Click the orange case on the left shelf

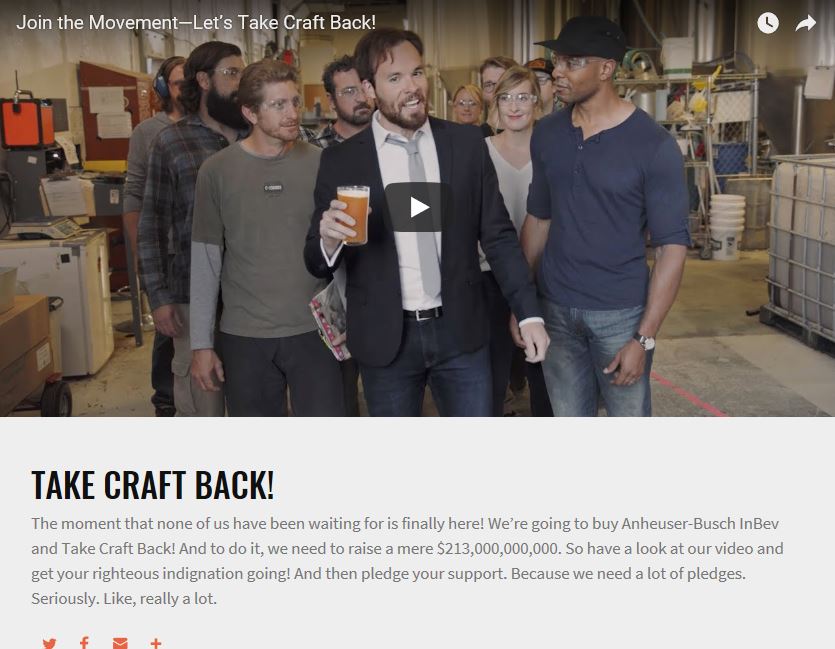coord(27,122)
